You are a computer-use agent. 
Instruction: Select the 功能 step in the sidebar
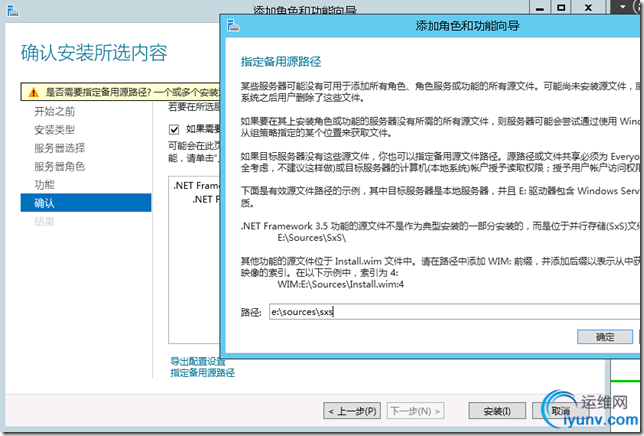44,185
